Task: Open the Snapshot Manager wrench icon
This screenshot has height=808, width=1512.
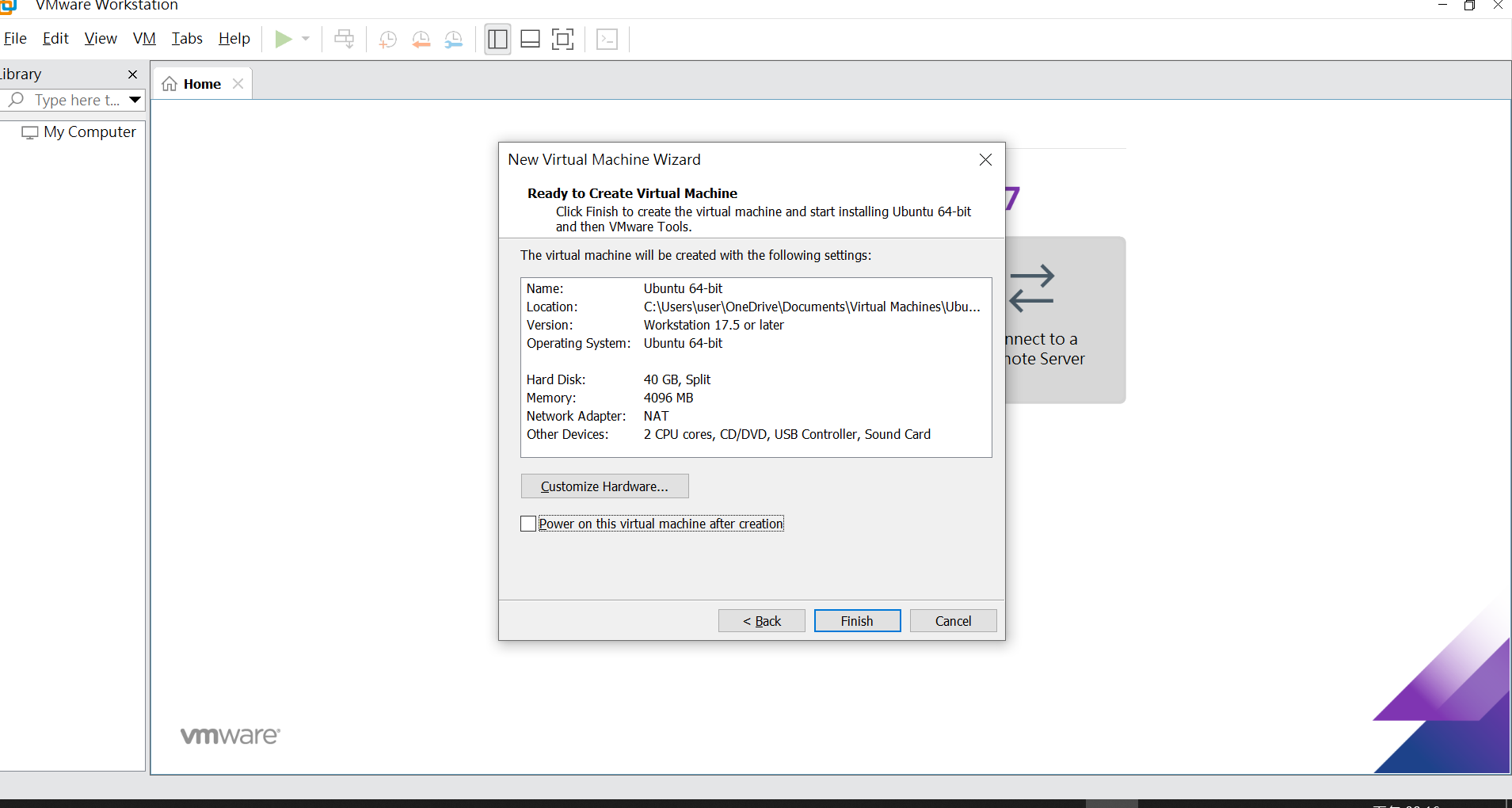Action: point(454,40)
